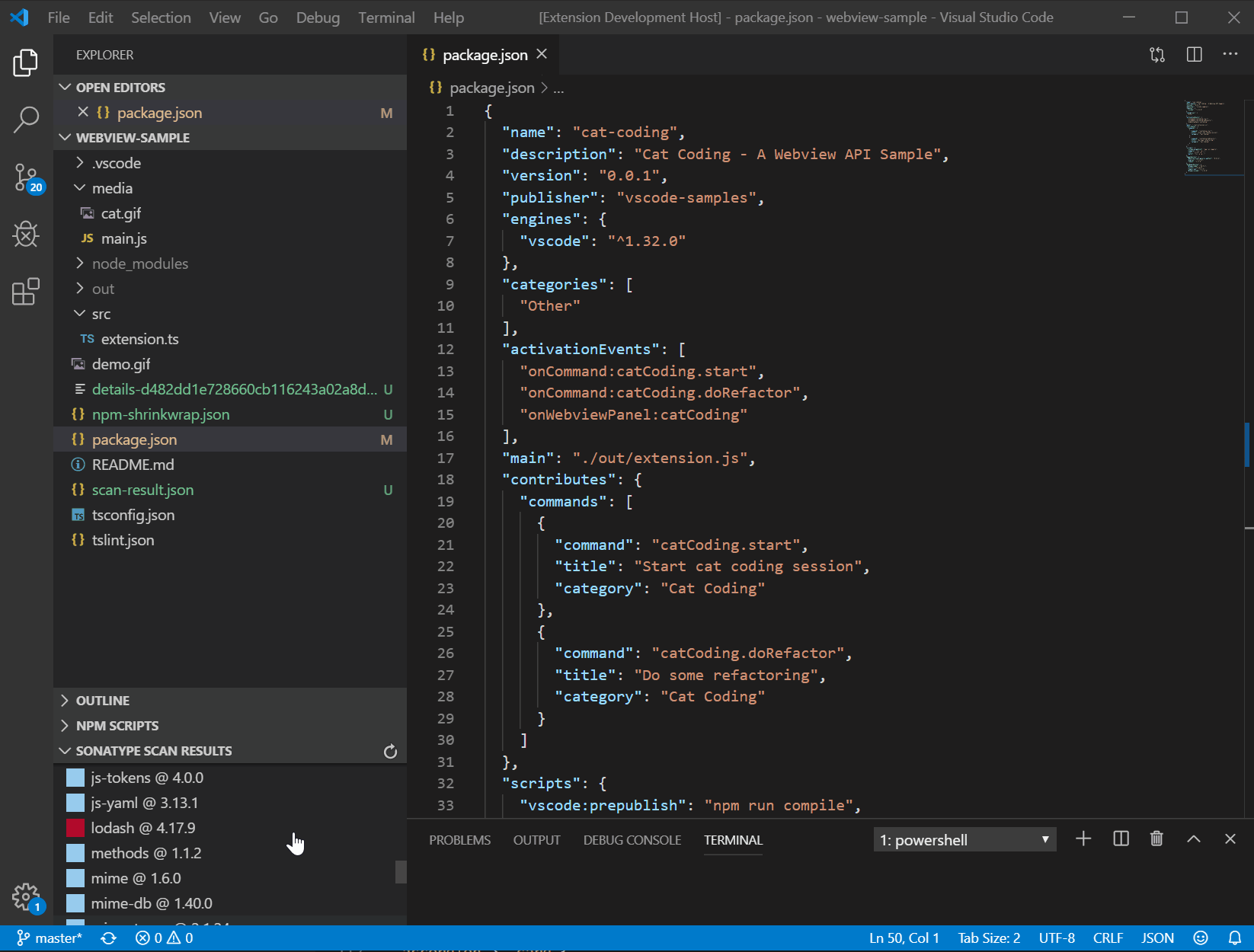
Task: Refresh Sonatype scan results
Action: [390, 752]
